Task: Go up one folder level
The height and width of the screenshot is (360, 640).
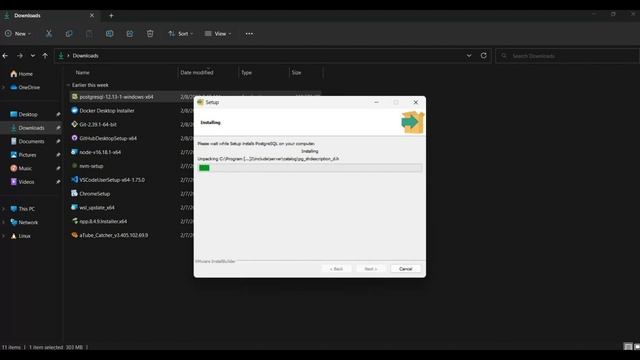Action: 45,56
